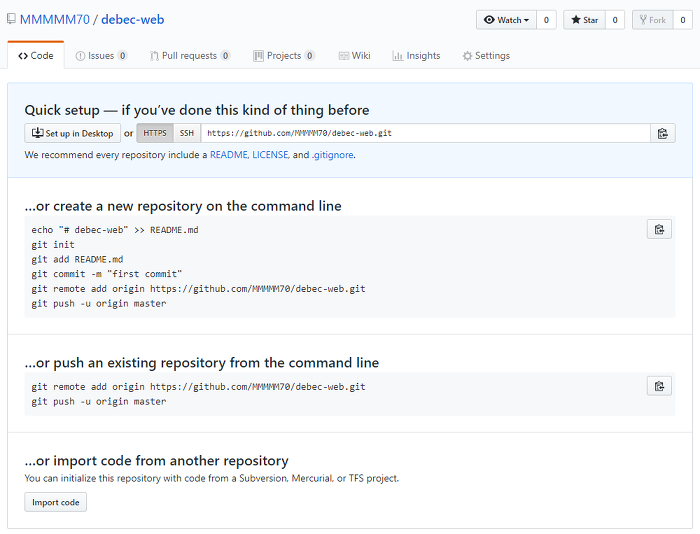Open the README recommendation link
The image size is (700, 534).
(229, 155)
